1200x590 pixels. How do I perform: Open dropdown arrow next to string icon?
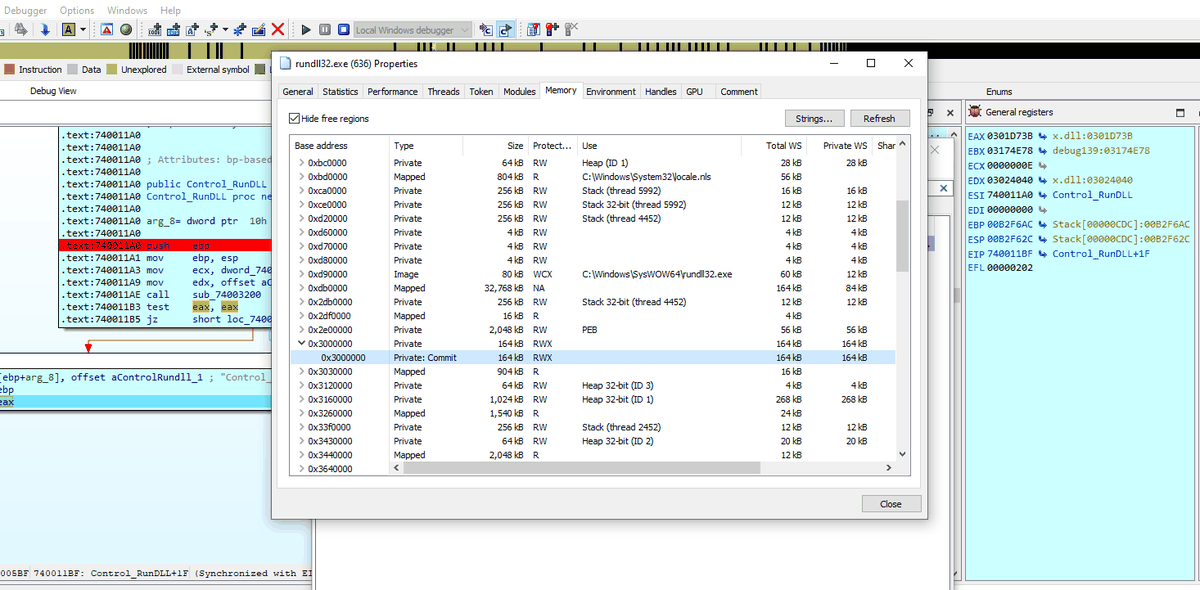[225, 30]
